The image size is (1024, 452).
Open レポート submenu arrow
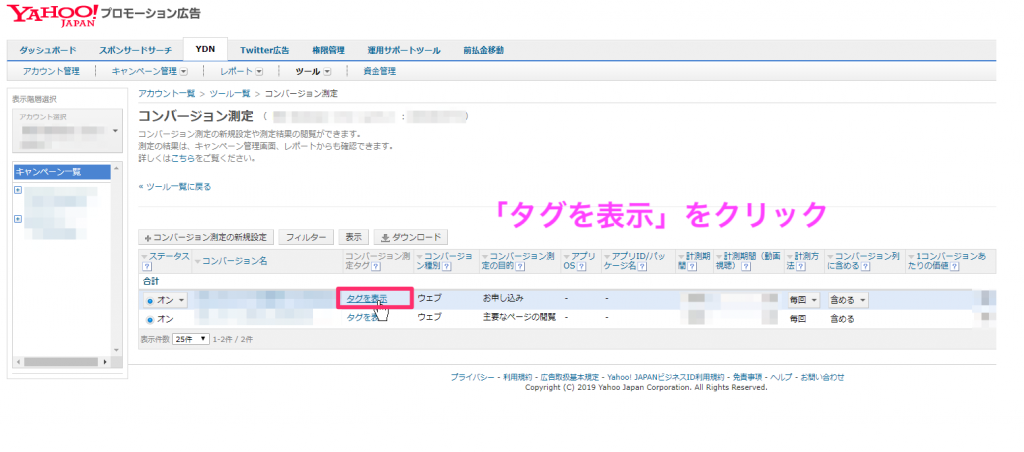click(259, 72)
